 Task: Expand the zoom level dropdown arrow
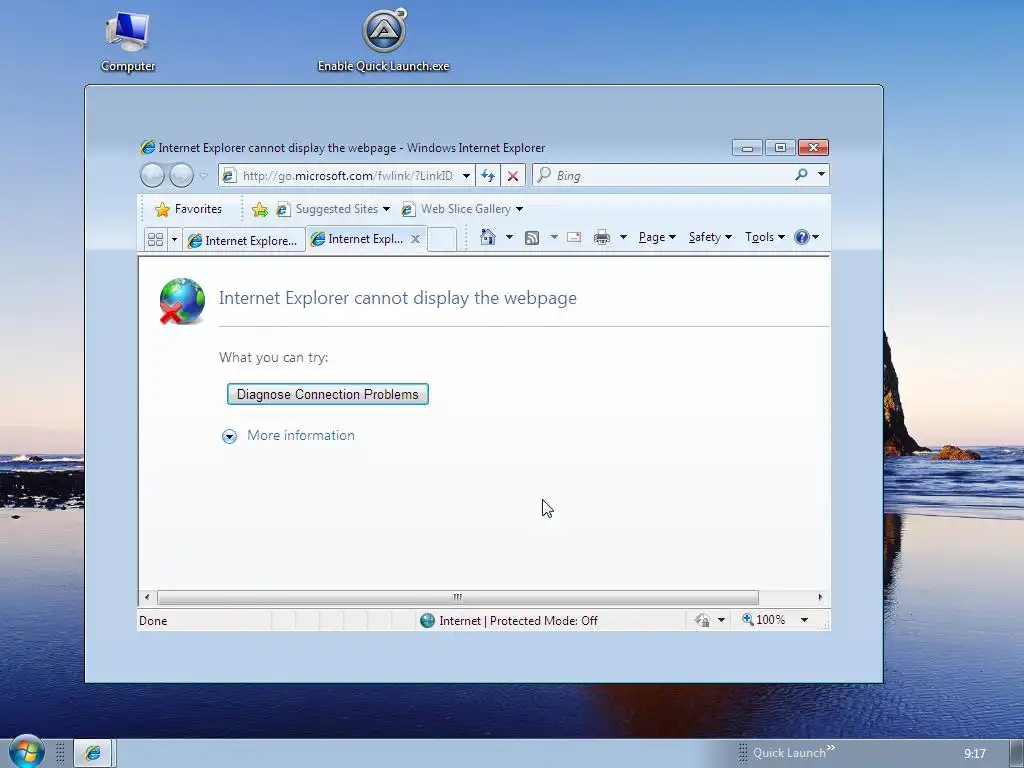click(x=804, y=620)
